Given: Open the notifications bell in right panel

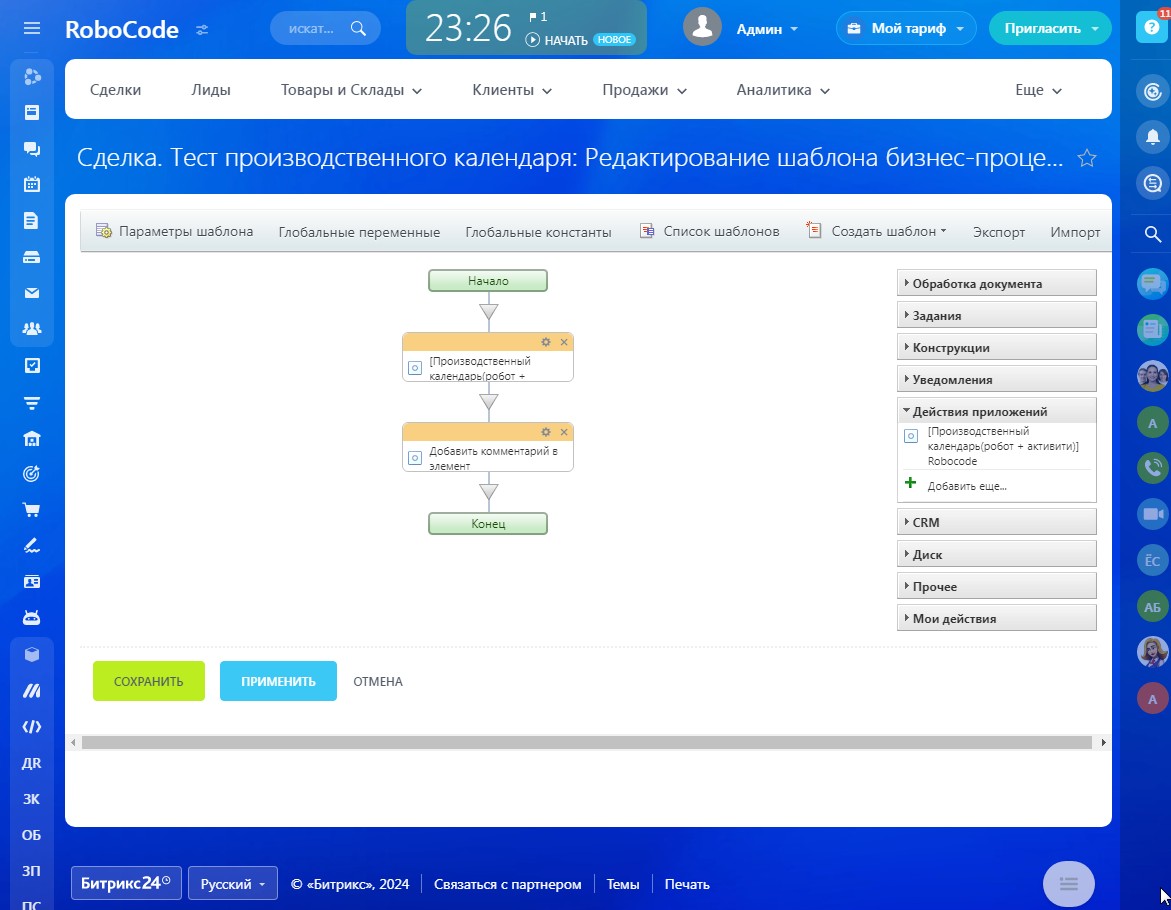Looking at the screenshot, I should 1152,137.
